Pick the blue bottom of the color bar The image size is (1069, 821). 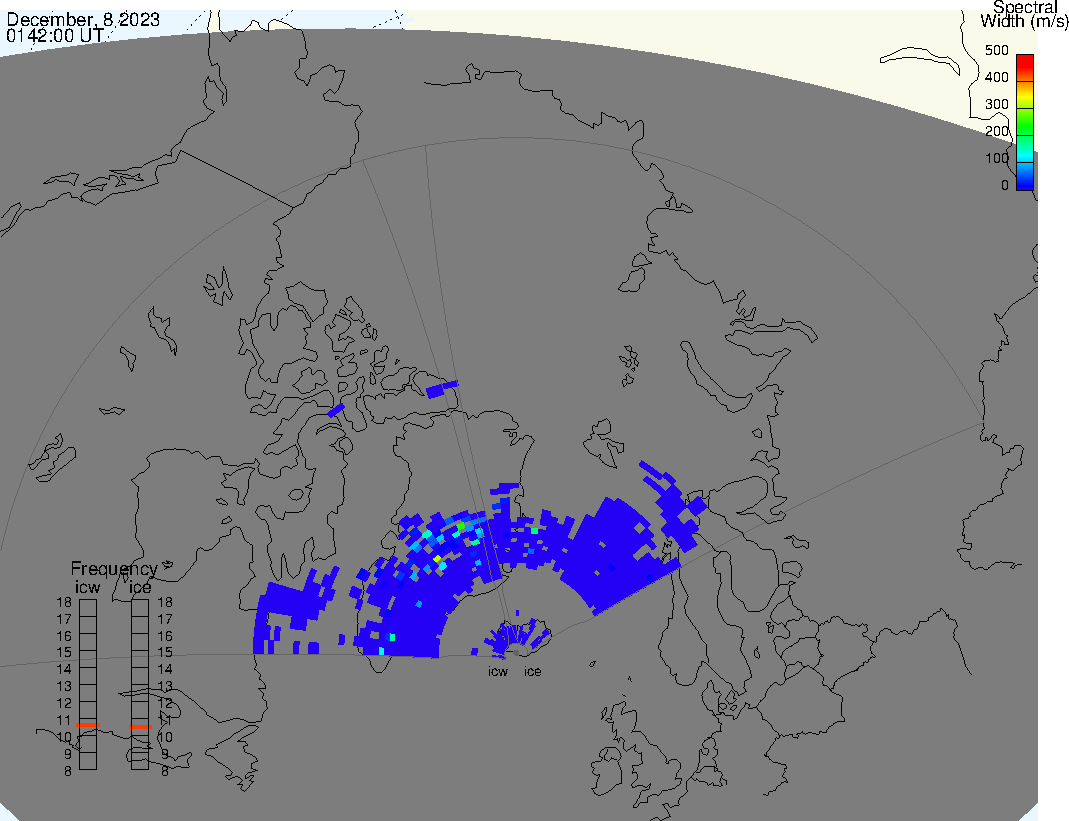tap(1024, 180)
